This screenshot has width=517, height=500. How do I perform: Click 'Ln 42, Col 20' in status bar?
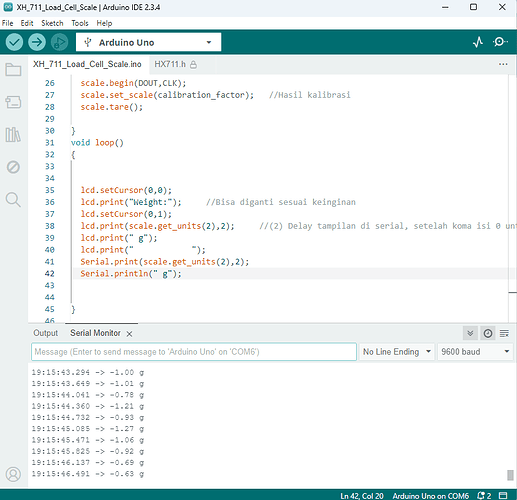pyautogui.click(x=362, y=496)
